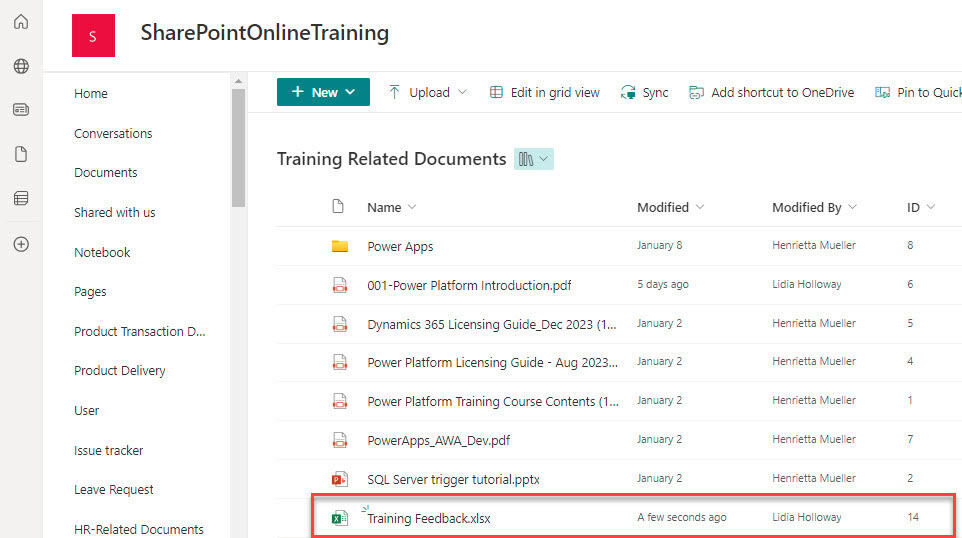The width and height of the screenshot is (962, 538).
Task: Open SQL Server trigger tutorial.pptx file
Action: tap(453, 479)
